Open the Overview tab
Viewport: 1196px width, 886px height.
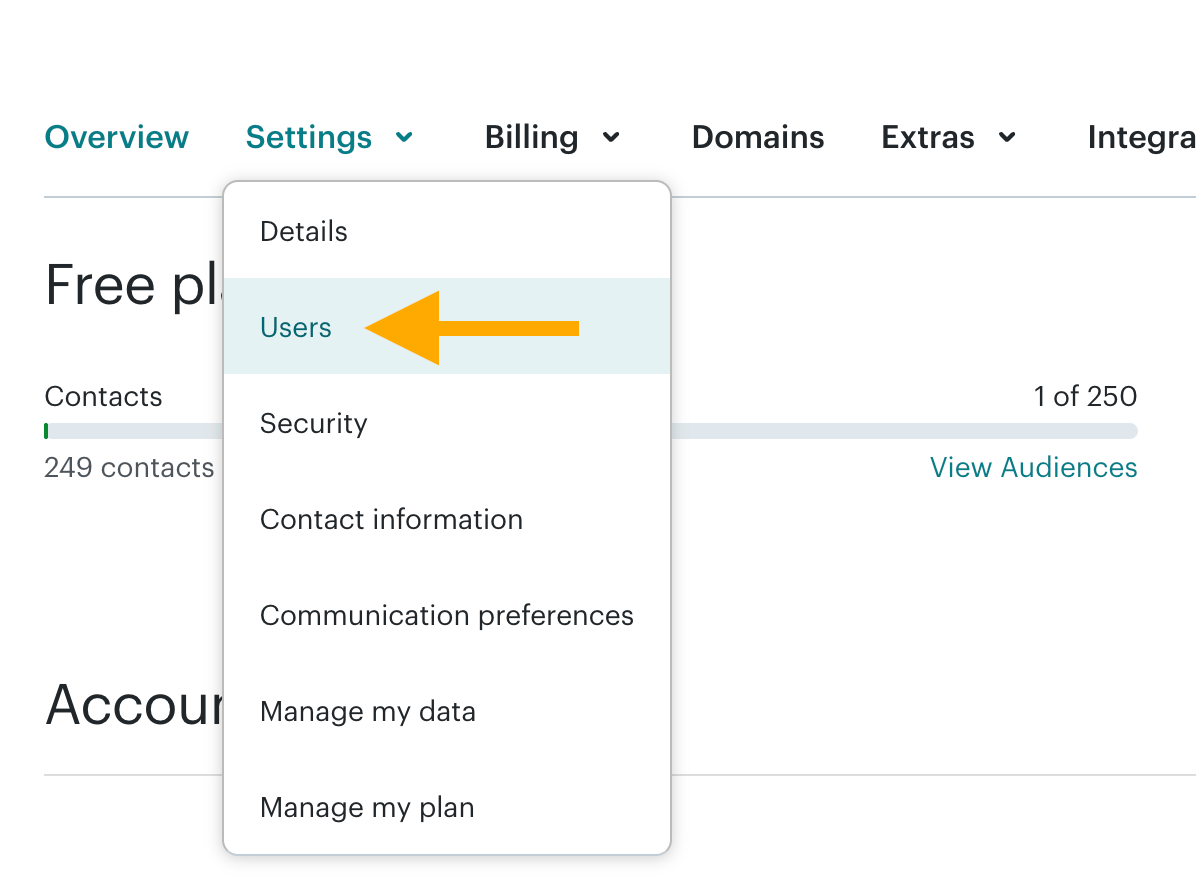point(117,137)
